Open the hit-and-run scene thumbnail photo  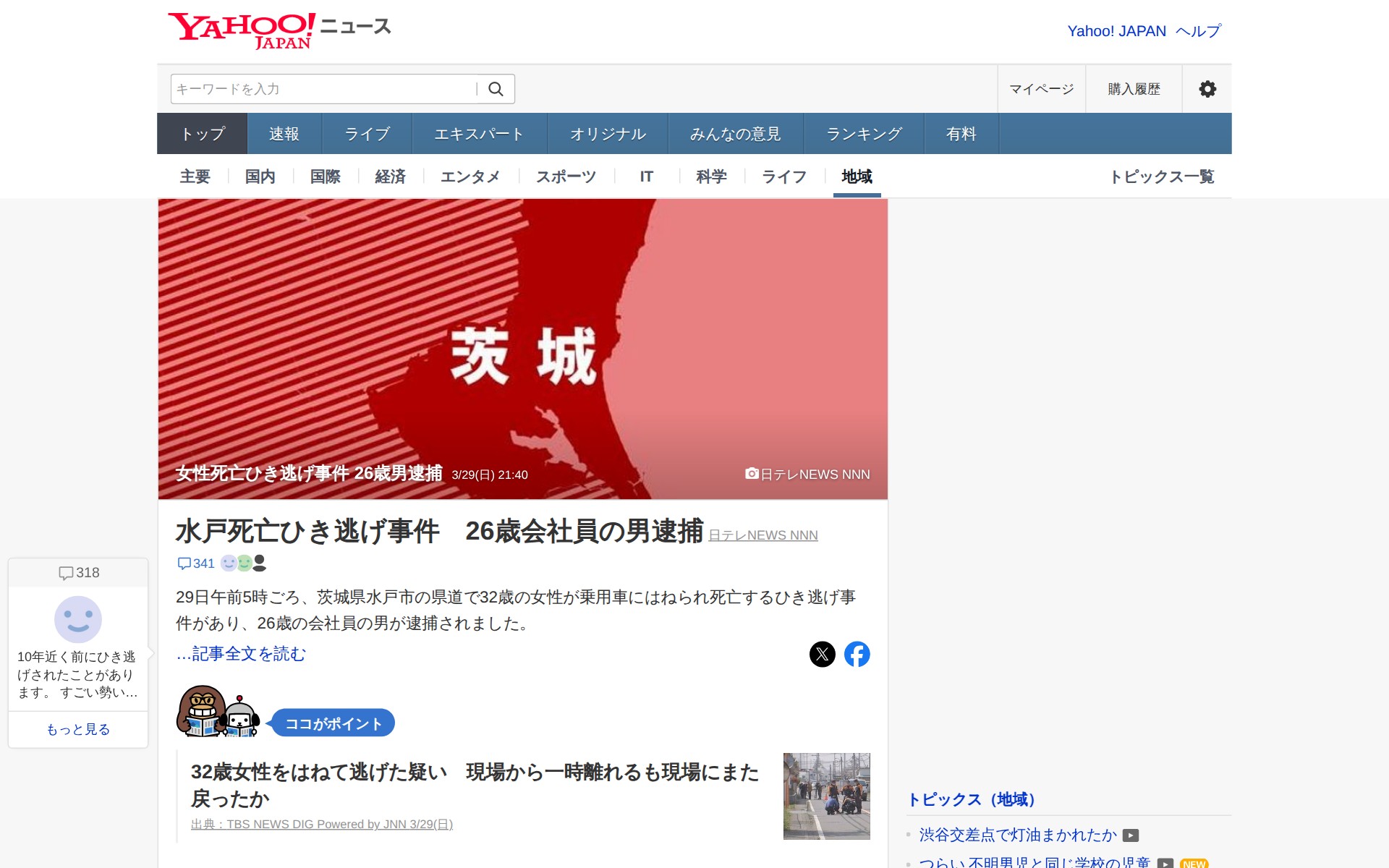826,796
